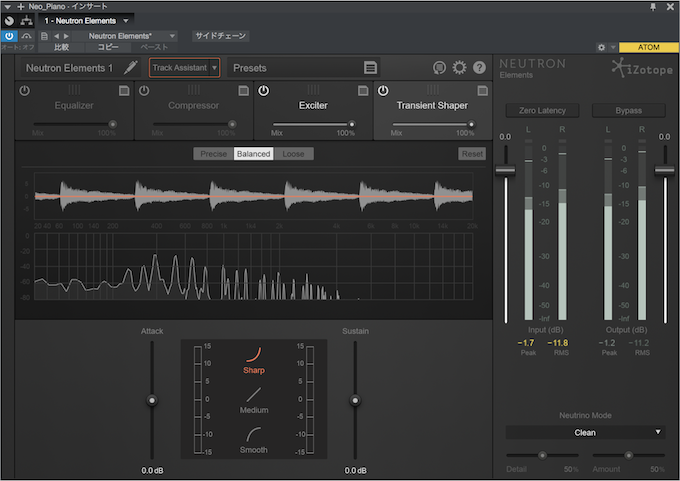This screenshot has width=680, height=481.
Task: Click the iZotope logo
Action: tap(642, 69)
